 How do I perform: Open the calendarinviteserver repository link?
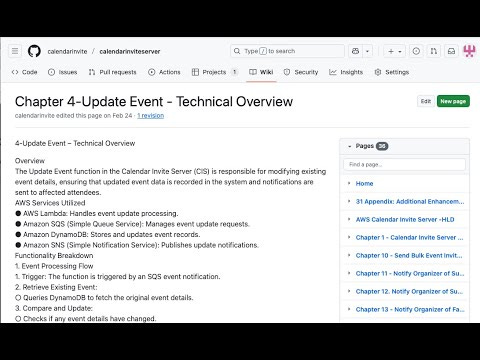(x=130, y=51)
